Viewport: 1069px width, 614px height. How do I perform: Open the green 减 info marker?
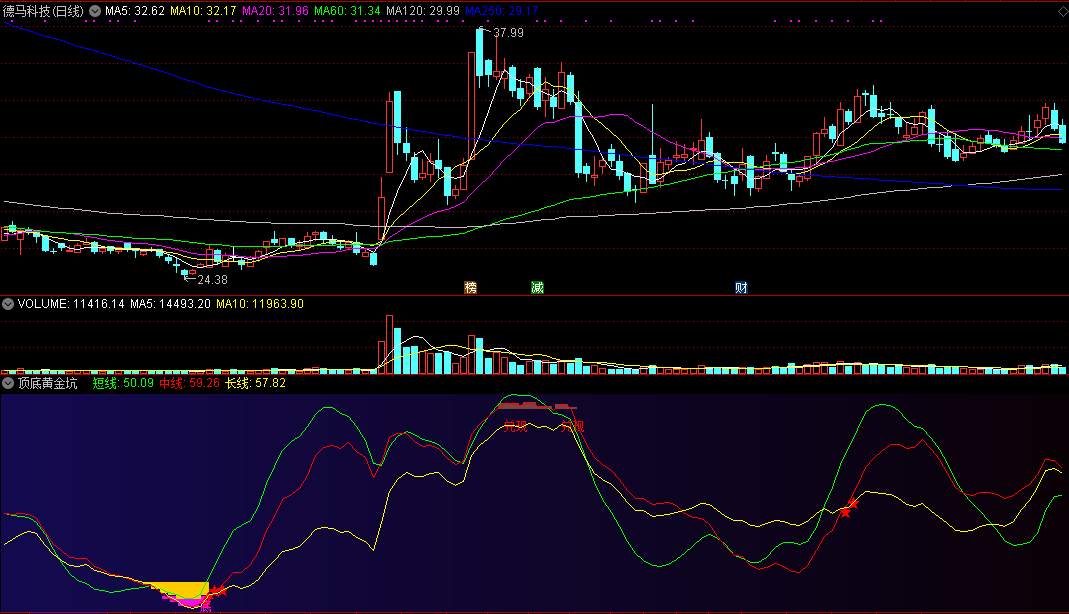tap(537, 288)
